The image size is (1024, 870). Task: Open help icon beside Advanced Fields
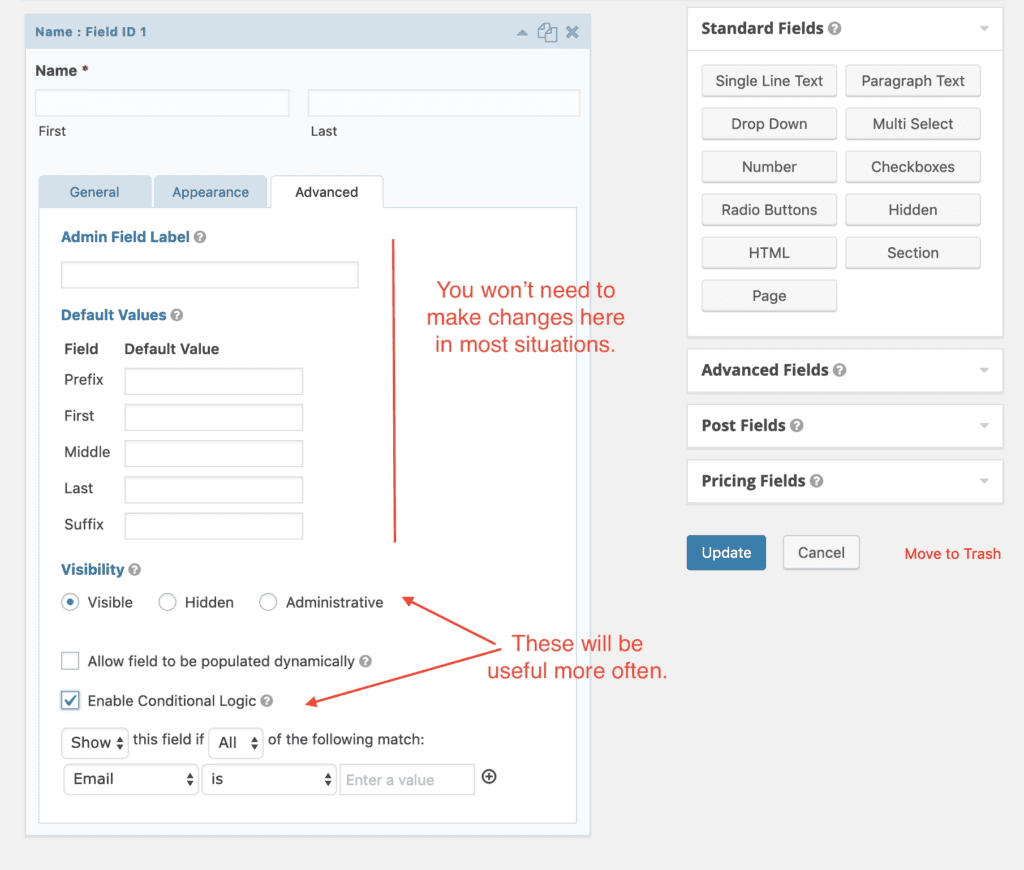tap(840, 370)
